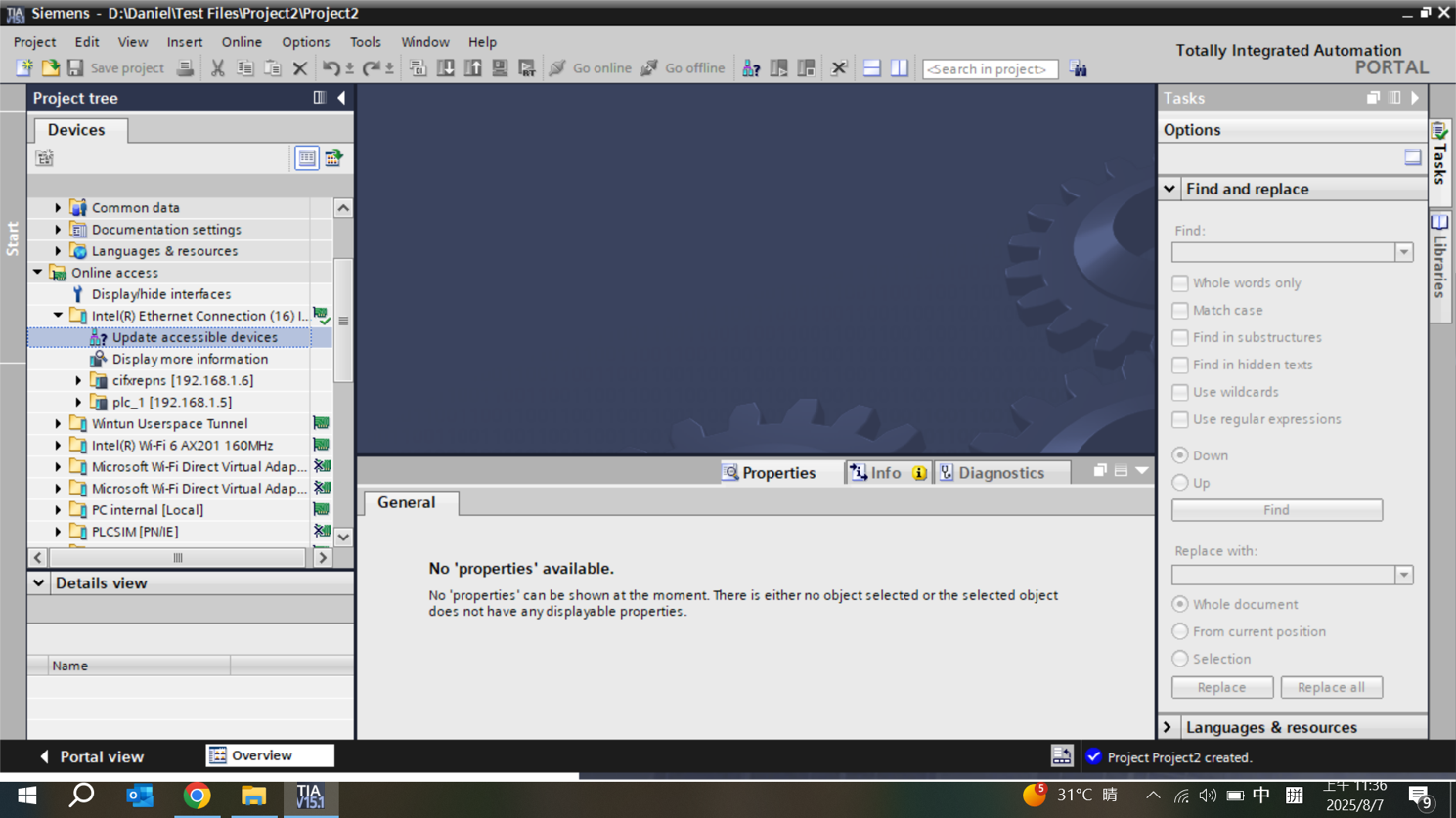Collapse the Details view section

[38, 582]
